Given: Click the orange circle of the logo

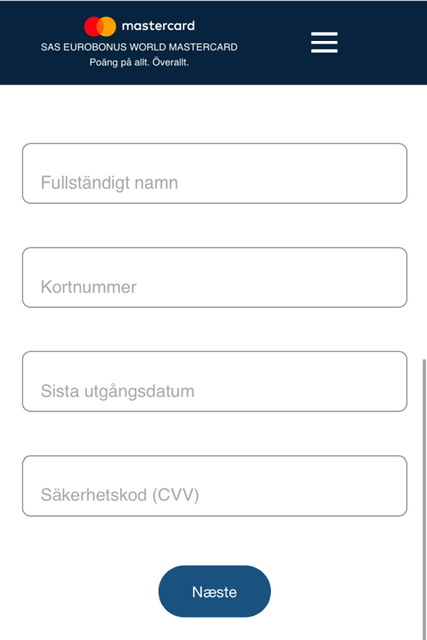Looking at the screenshot, I should click(109, 27).
